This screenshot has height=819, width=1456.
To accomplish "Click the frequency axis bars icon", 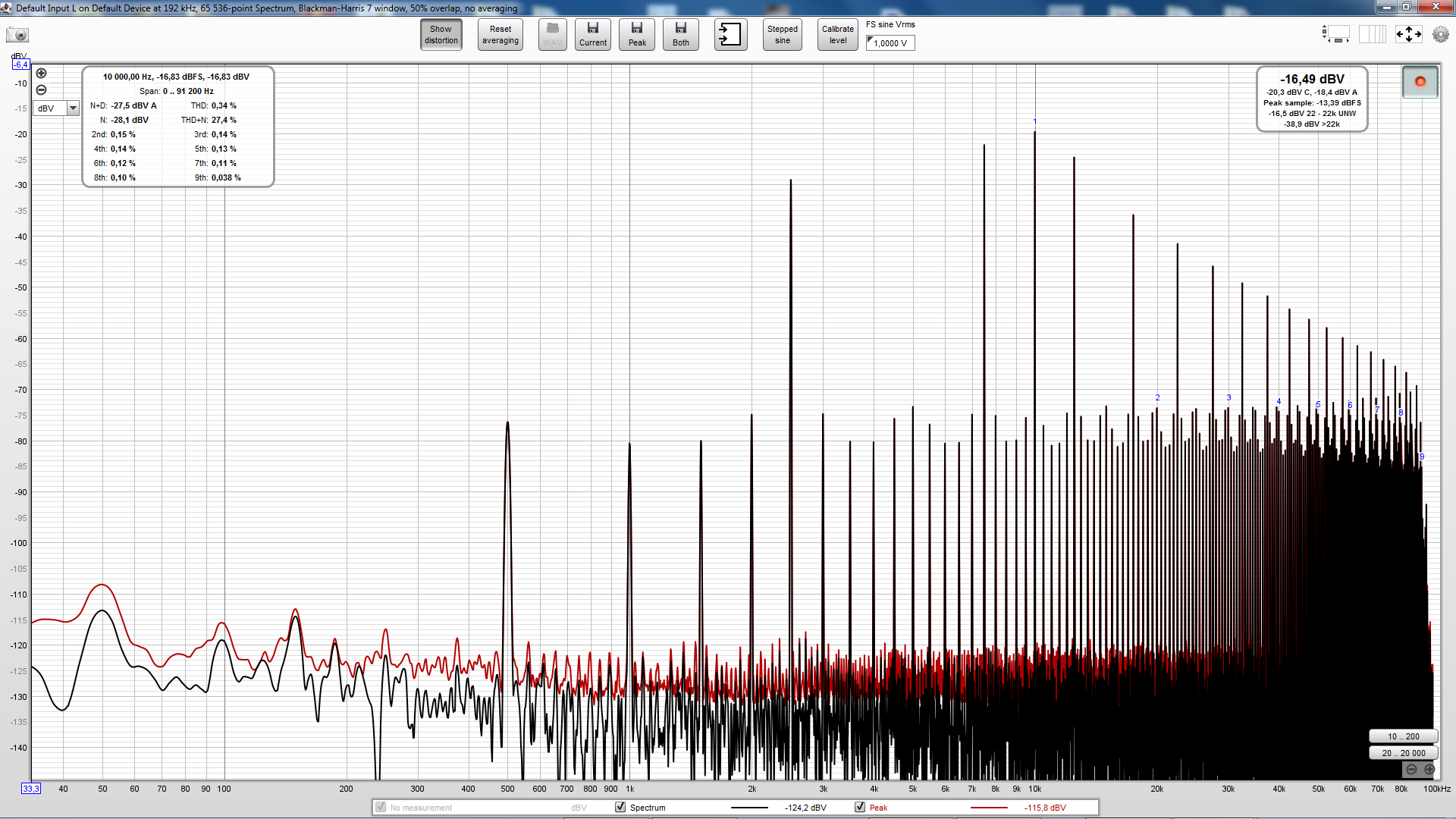I will pyautogui.click(x=1371, y=34).
